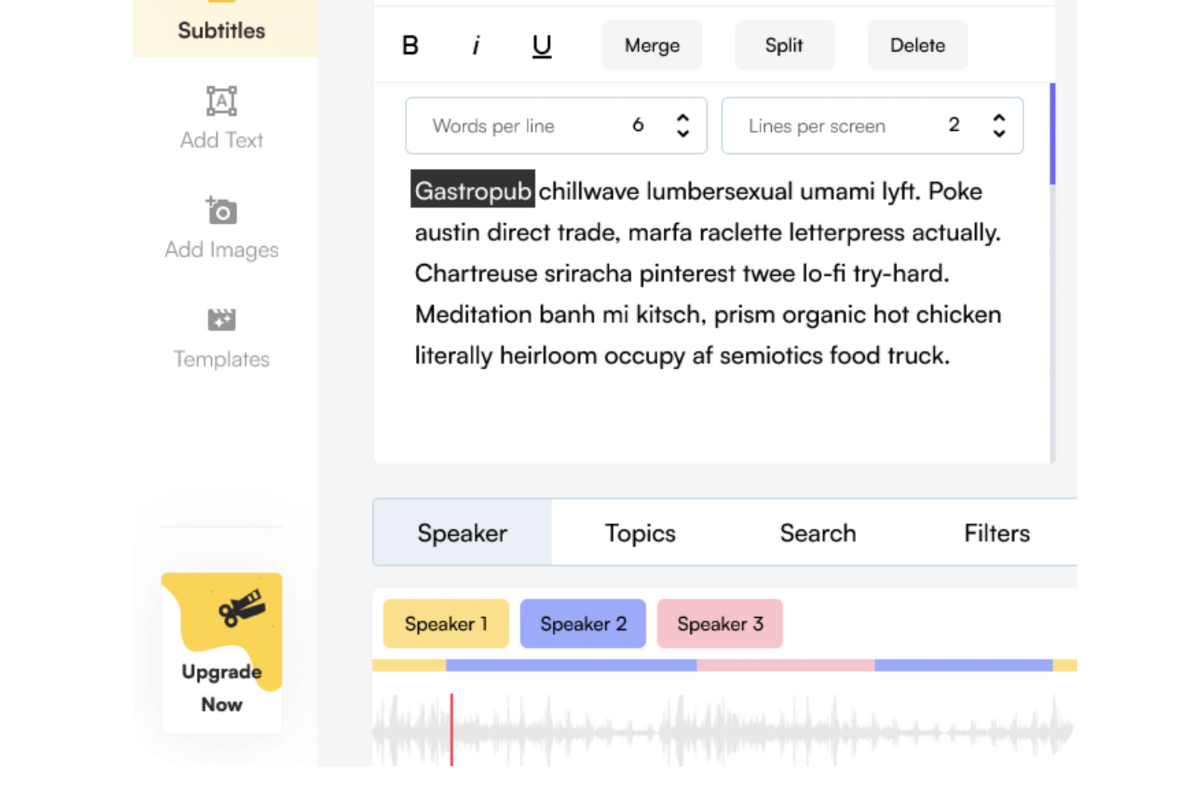Click the Templates label

222,359
